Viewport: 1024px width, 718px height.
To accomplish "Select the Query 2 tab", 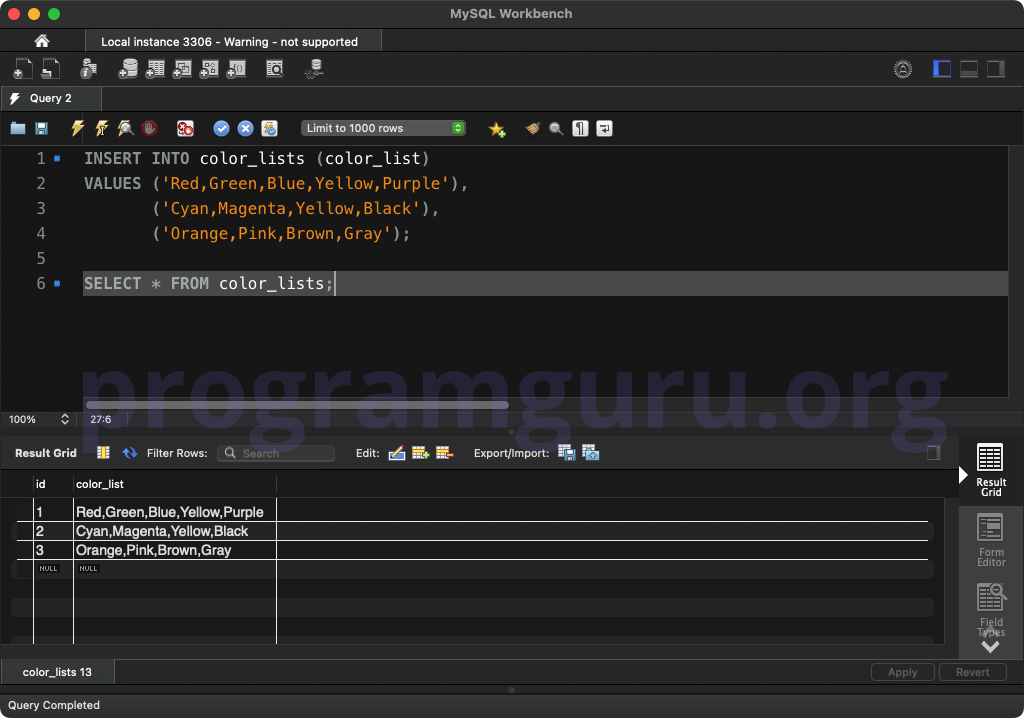I will [x=51, y=98].
